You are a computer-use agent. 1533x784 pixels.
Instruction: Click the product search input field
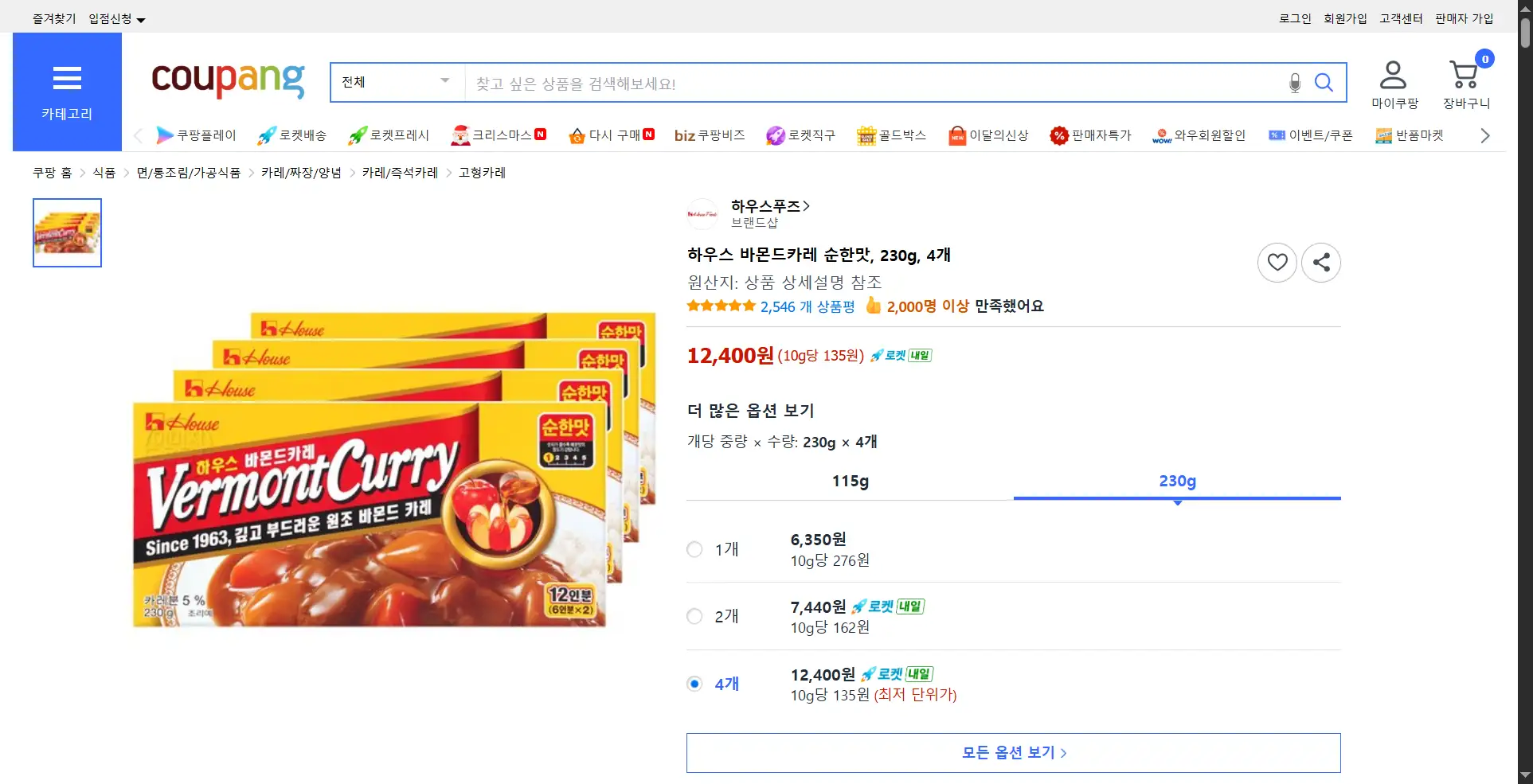(x=872, y=83)
